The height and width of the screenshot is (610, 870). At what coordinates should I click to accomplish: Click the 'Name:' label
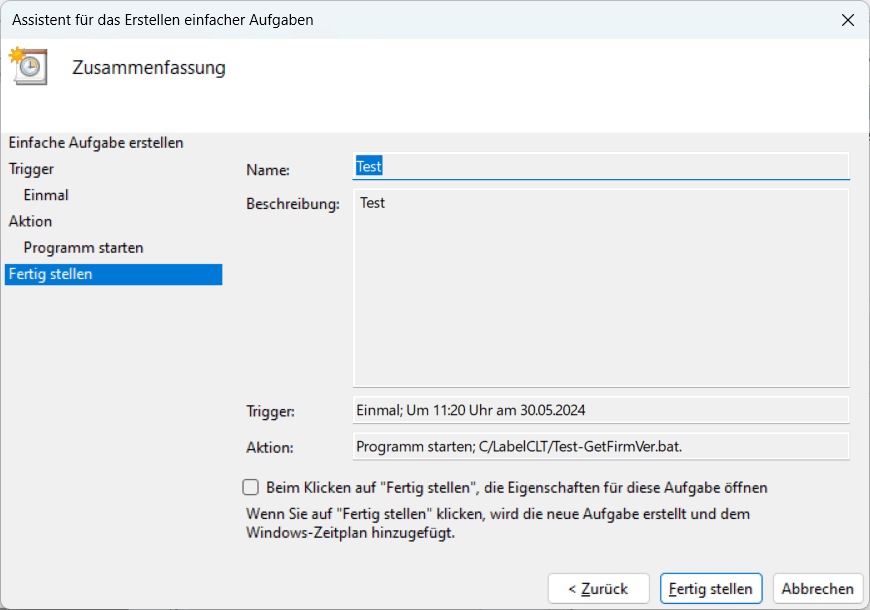click(x=267, y=172)
